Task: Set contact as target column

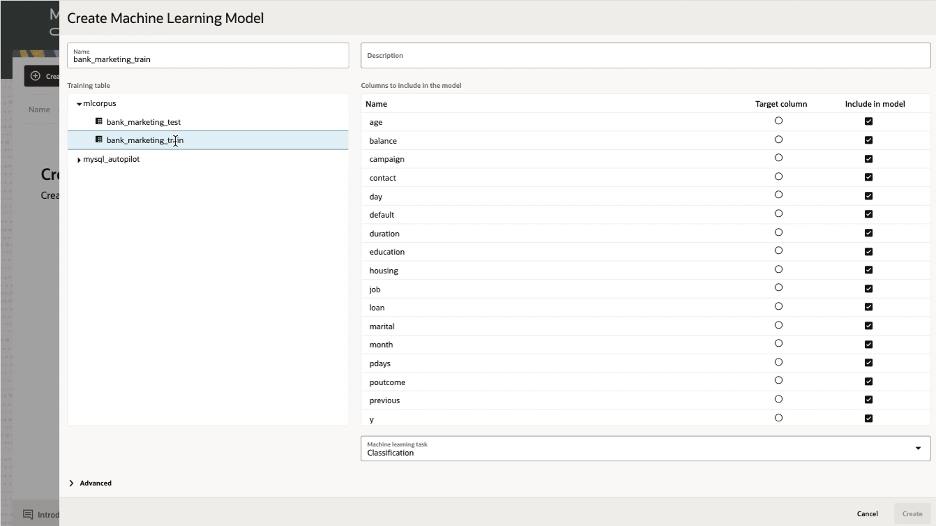Action: pyautogui.click(x=778, y=177)
